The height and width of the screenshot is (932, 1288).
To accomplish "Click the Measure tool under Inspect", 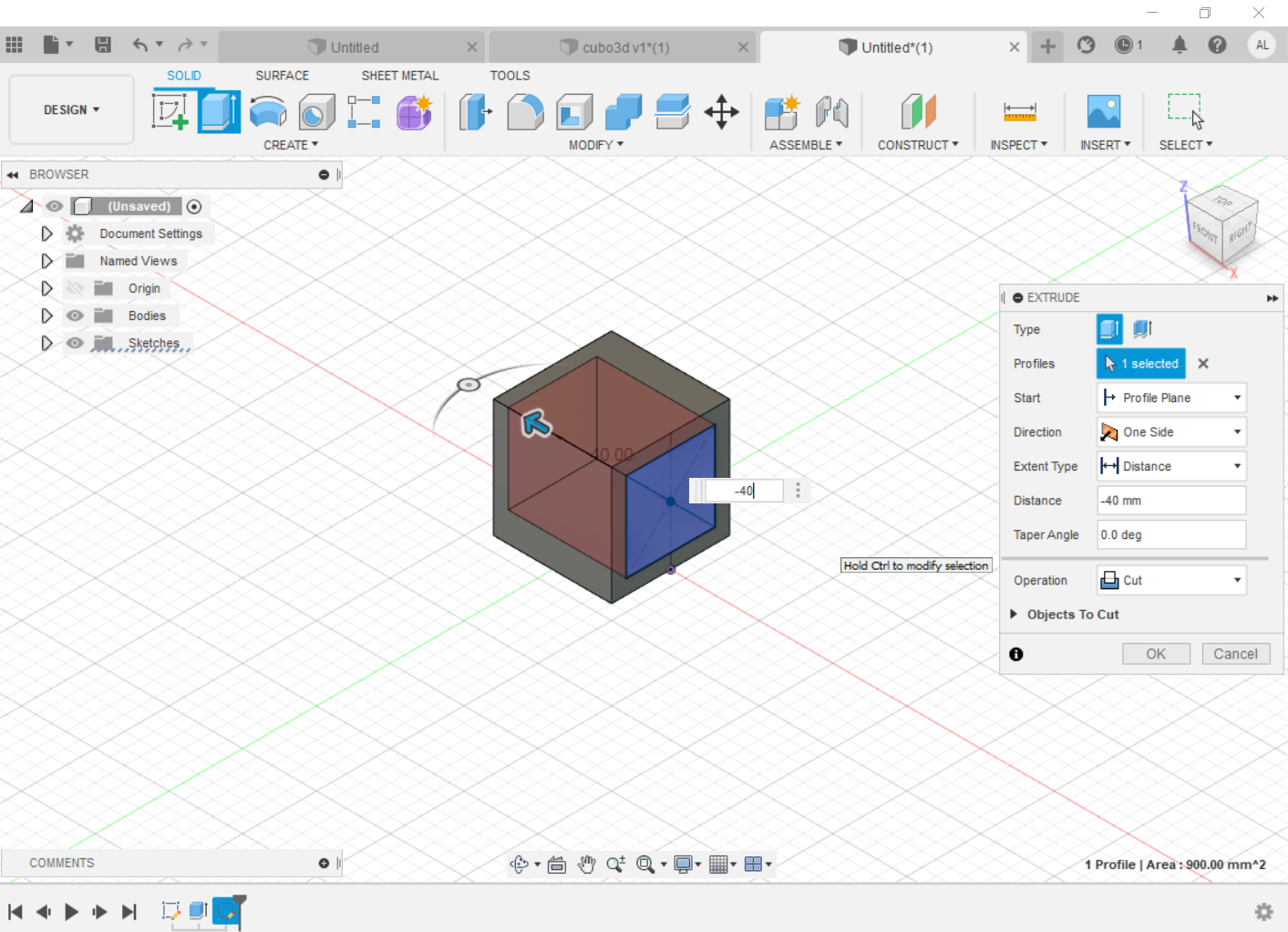I will pyautogui.click(x=1019, y=112).
